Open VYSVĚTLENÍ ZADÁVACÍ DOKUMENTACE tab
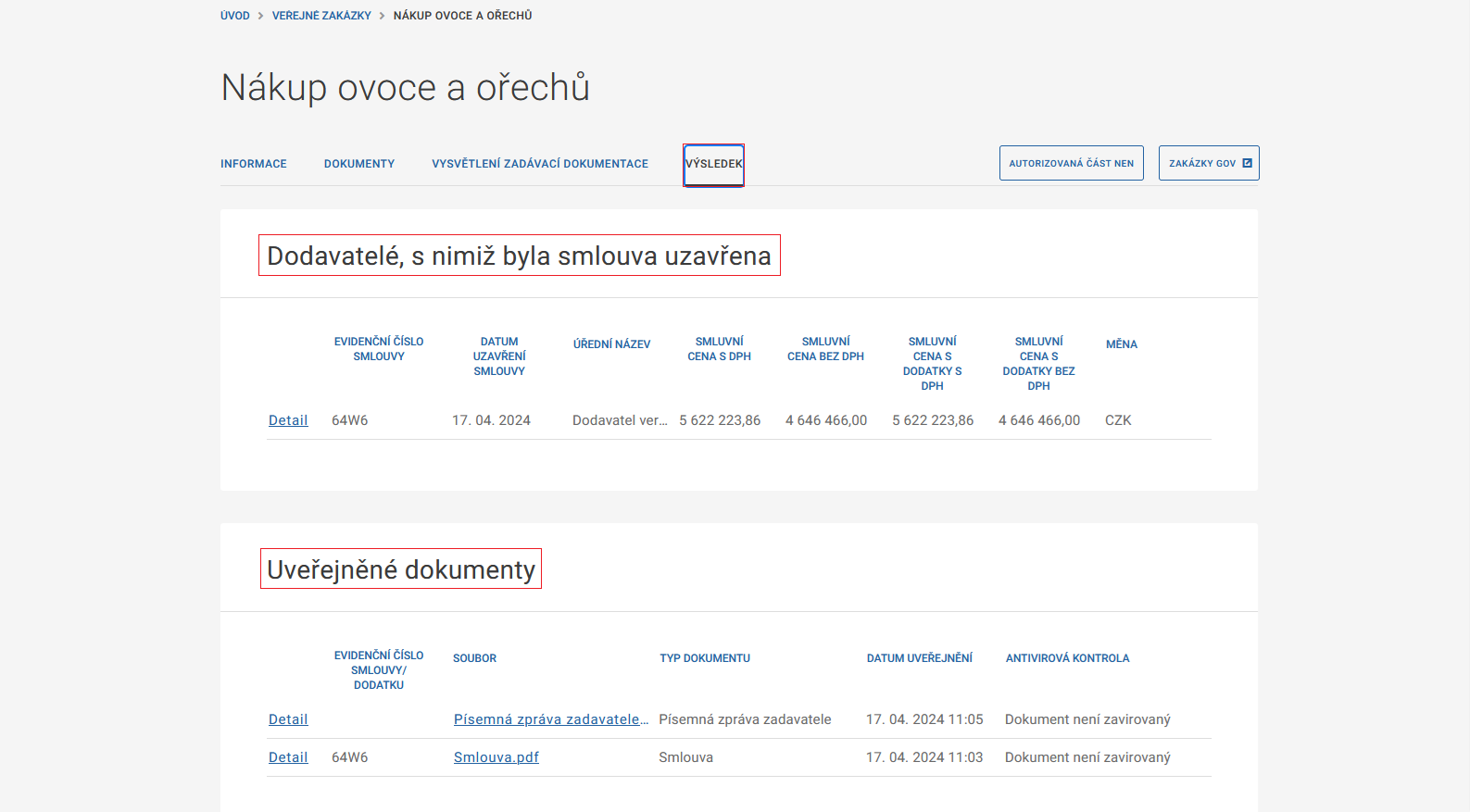The width and height of the screenshot is (1470, 812). [x=540, y=164]
